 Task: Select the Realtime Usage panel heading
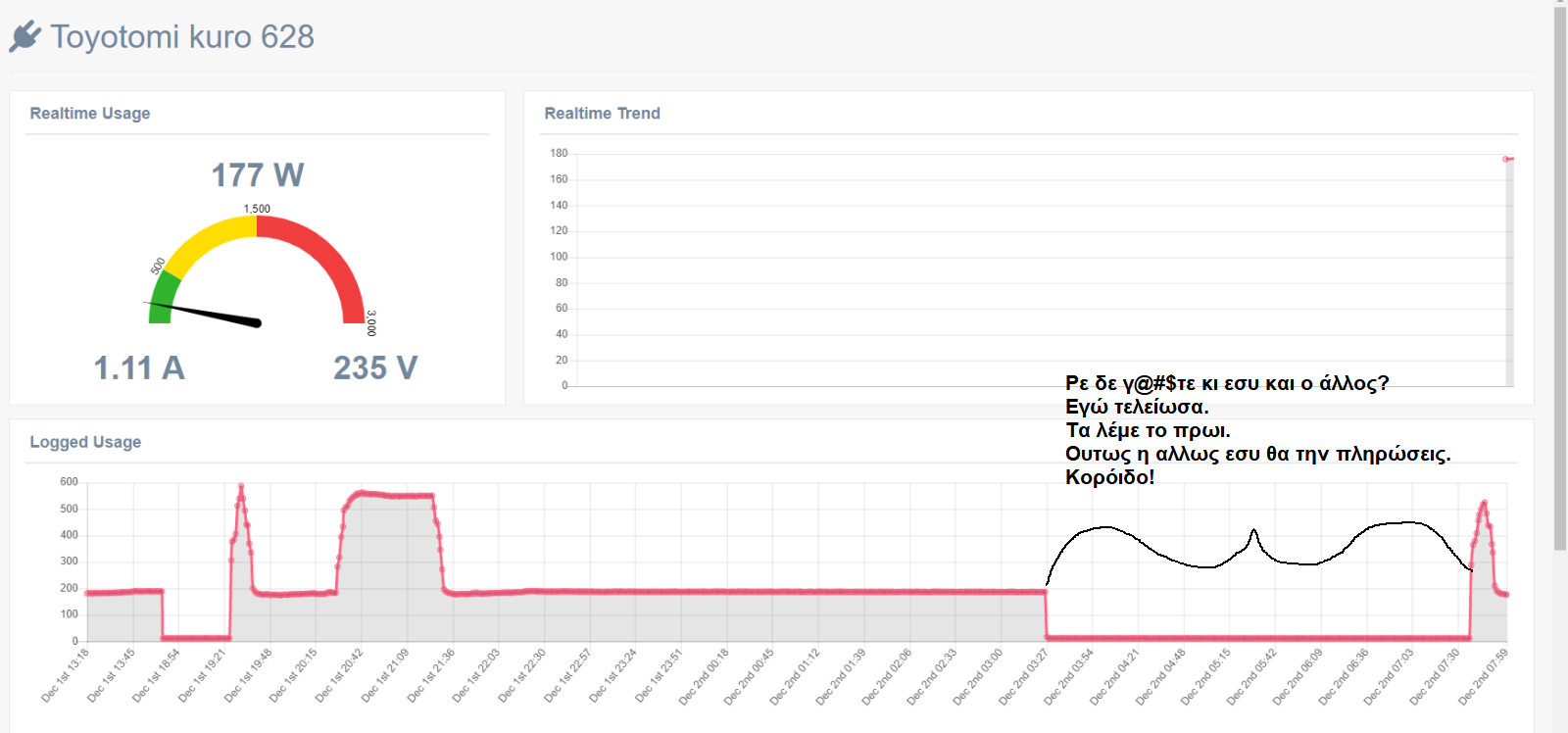pyautogui.click(x=90, y=114)
